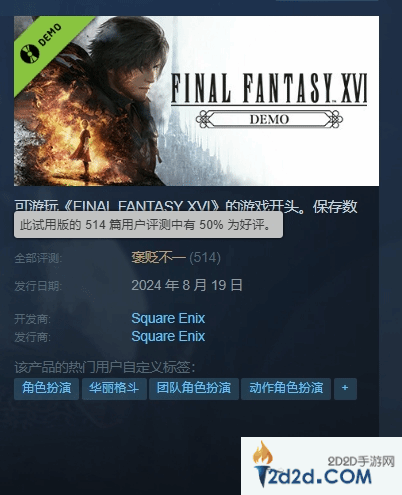This screenshot has height=495, width=402.
Task: Open the Square Enix publisher link
Action: pos(168,336)
